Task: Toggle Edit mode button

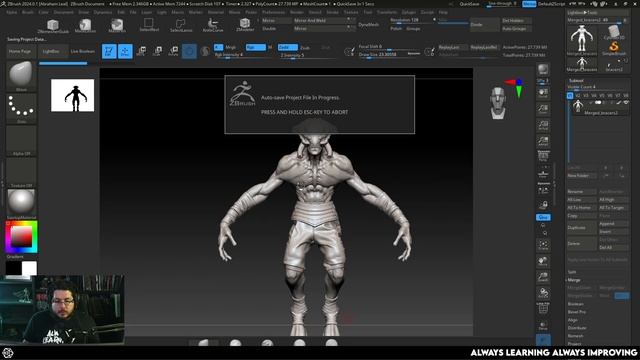Action: 109,51
